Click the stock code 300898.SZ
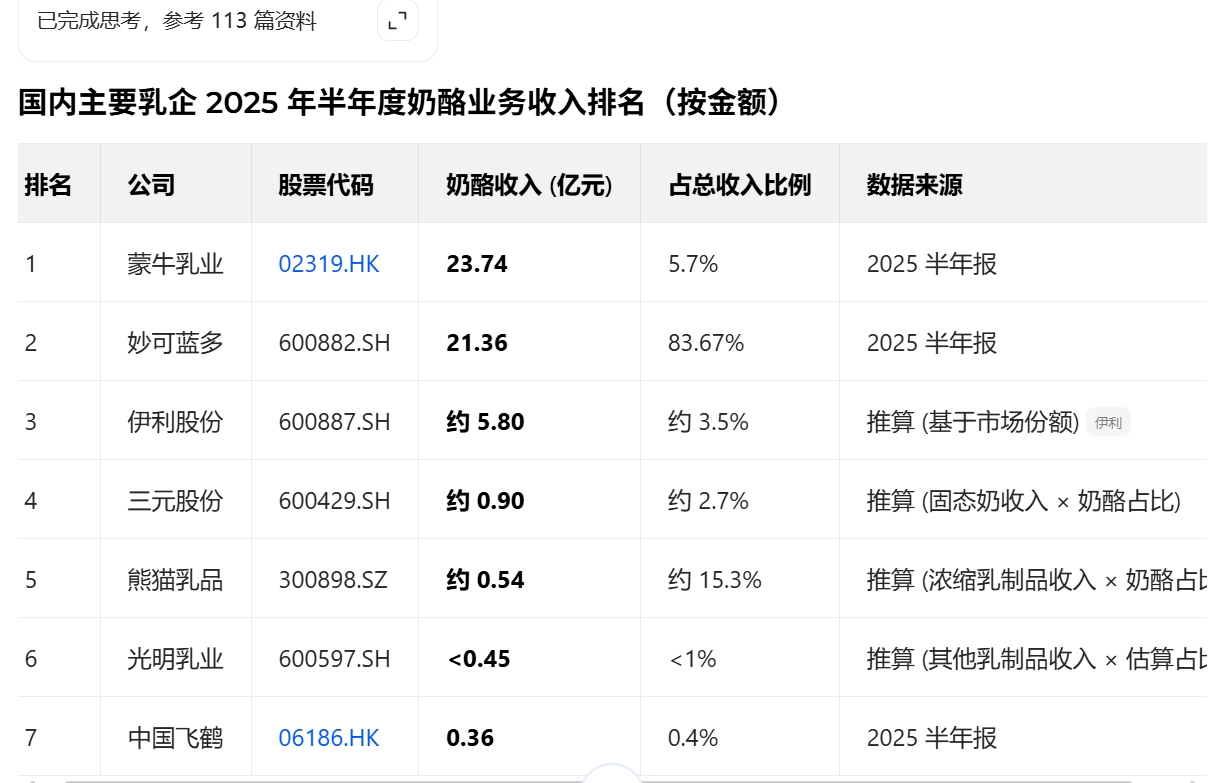This screenshot has height=783, width=1221. 332,580
